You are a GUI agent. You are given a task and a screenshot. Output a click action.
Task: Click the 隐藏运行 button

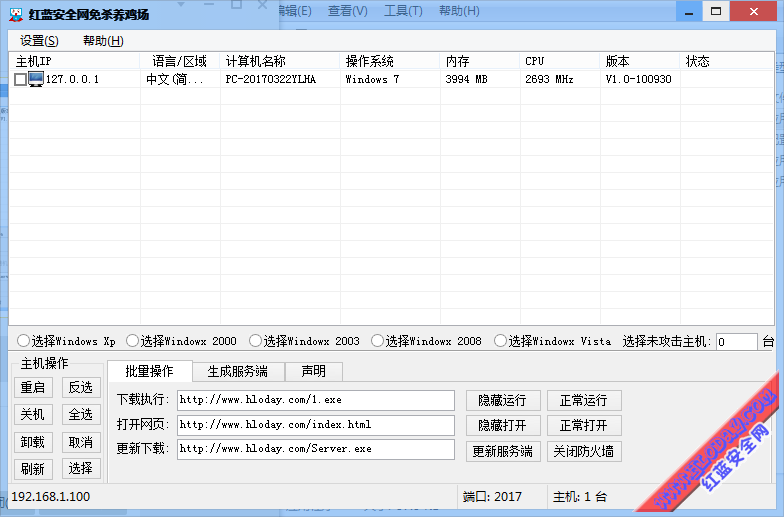tap(503, 400)
